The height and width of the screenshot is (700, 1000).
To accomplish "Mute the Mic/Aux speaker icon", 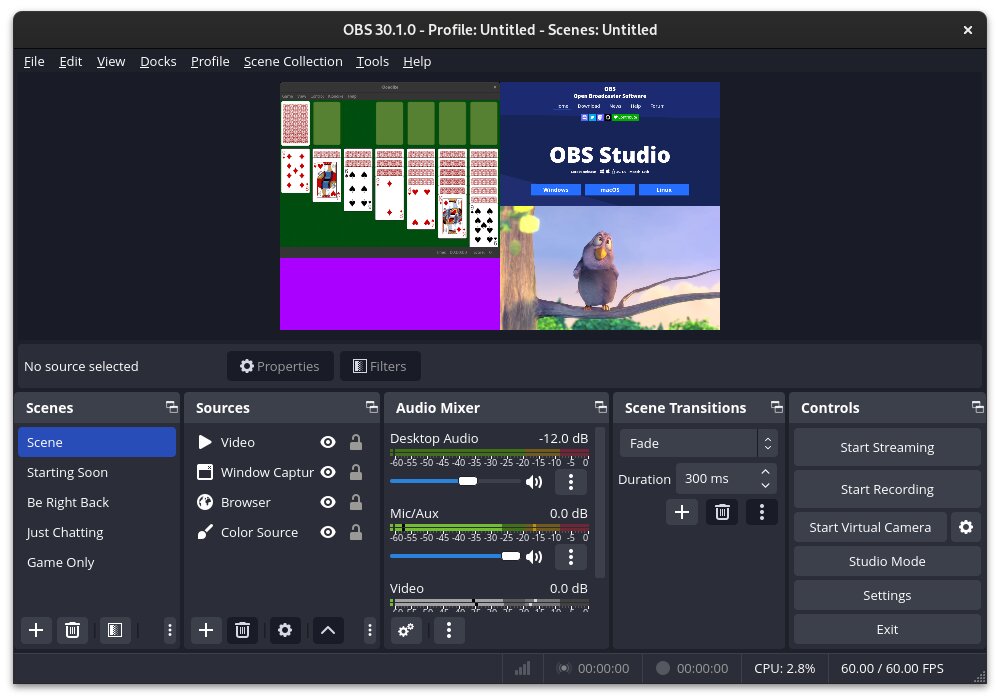I will point(534,557).
